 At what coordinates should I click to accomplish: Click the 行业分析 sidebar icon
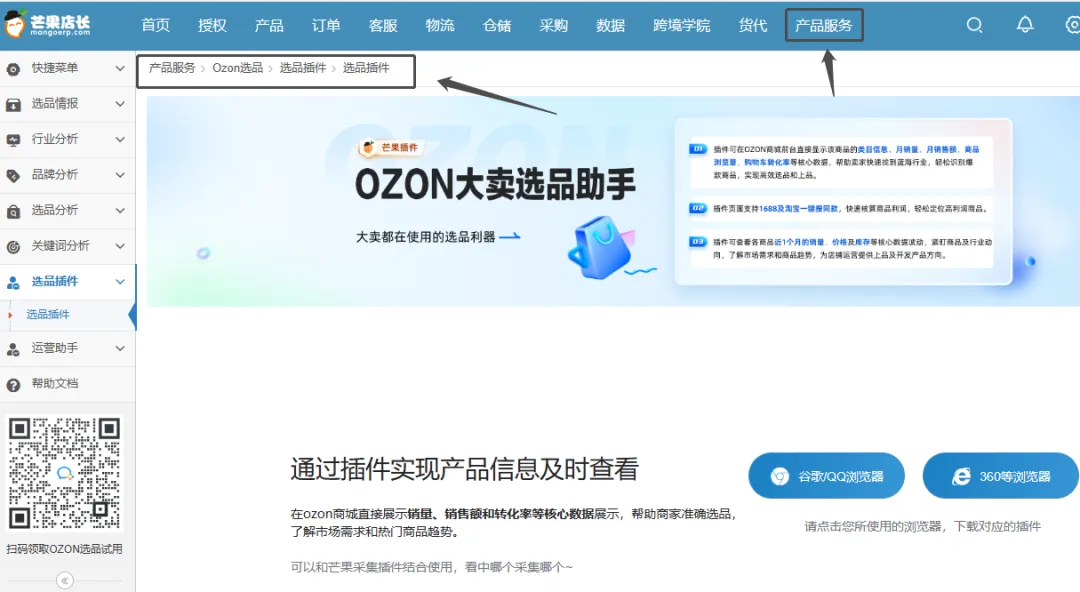13,140
